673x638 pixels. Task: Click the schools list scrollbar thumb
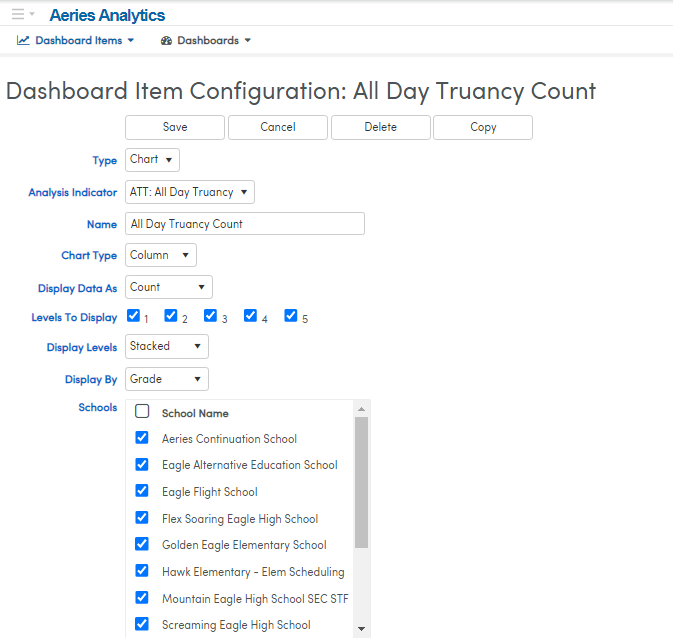click(361, 483)
